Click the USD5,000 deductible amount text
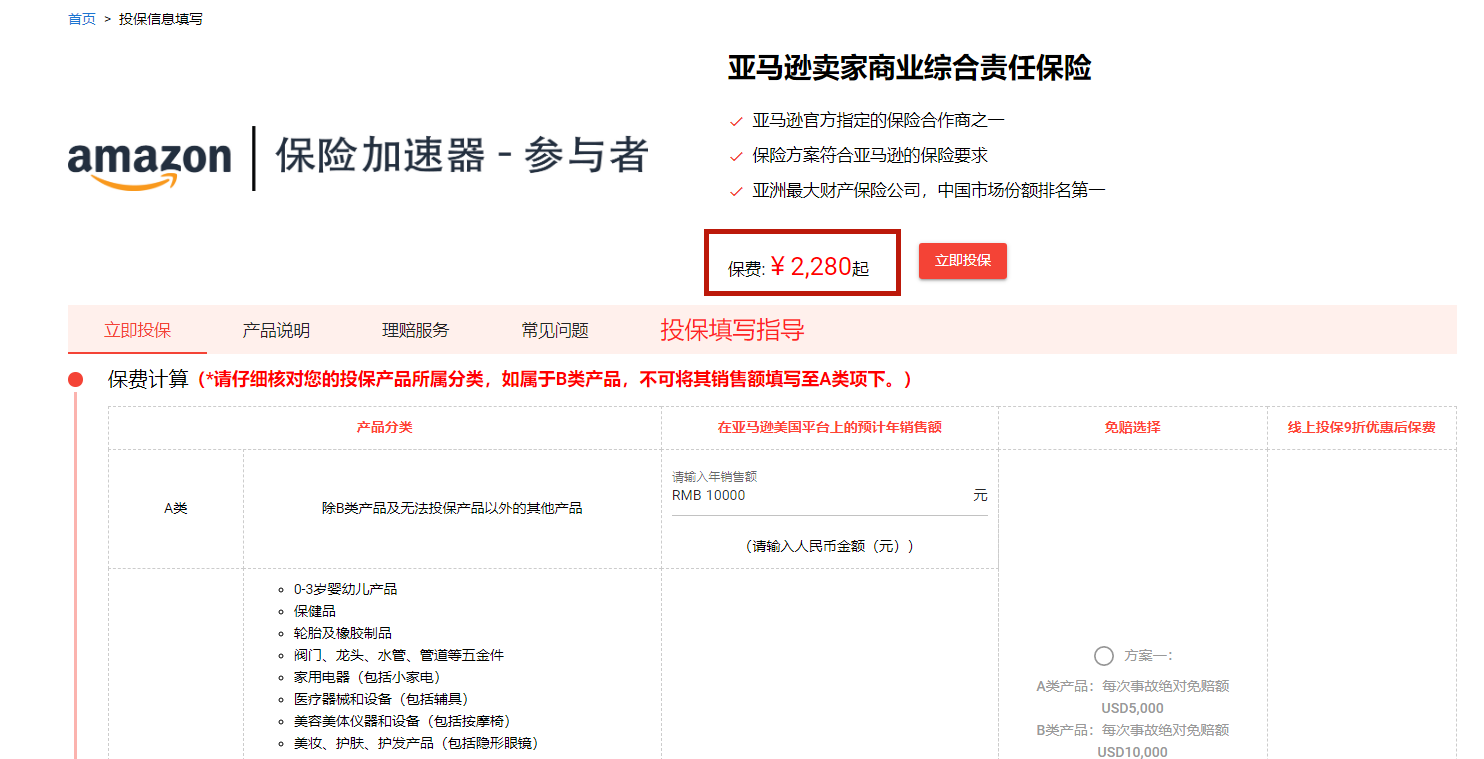 (1132, 708)
